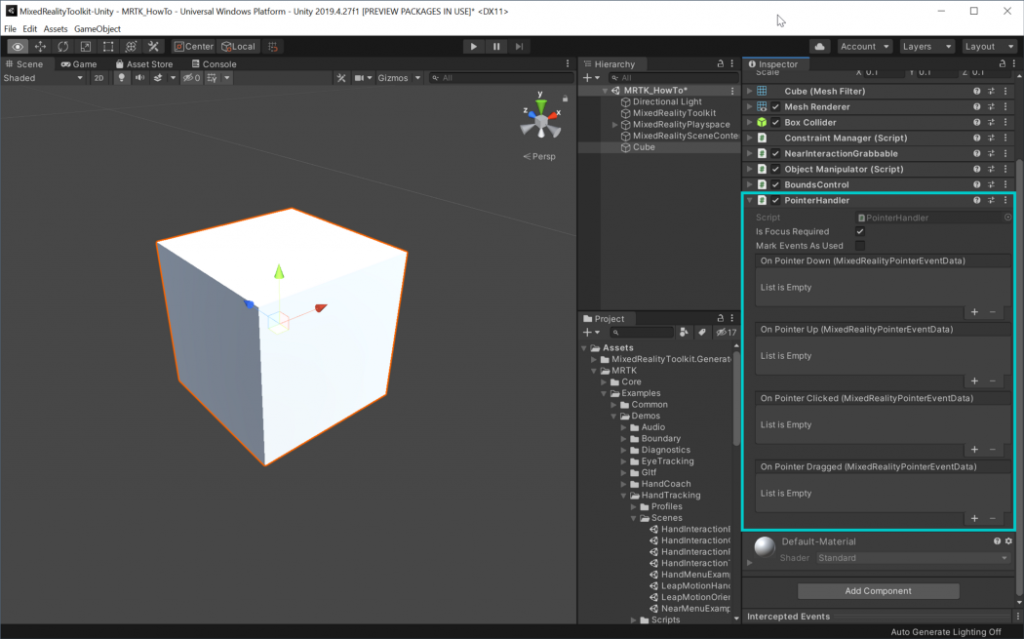Image resolution: width=1024 pixels, height=639 pixels.
Task: Activate the Rect Transform tool
Action: pos(108,46)
